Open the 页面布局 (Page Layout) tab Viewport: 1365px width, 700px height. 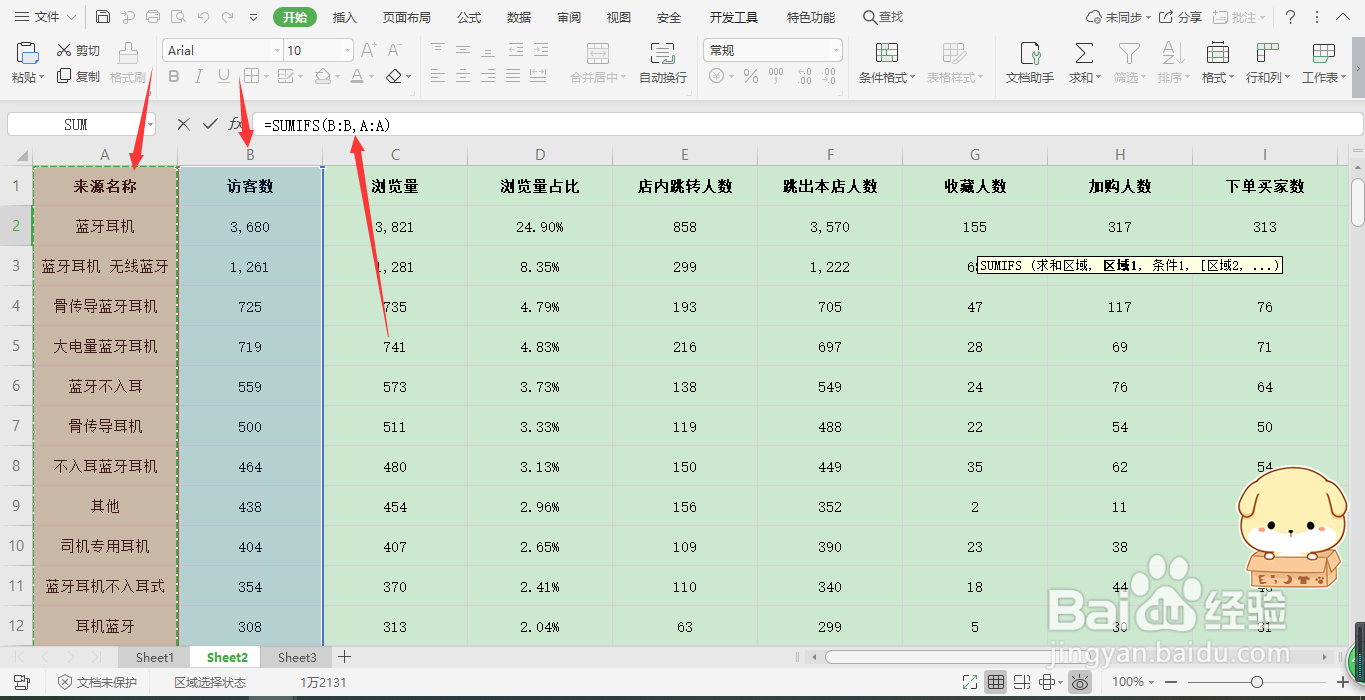407,17
